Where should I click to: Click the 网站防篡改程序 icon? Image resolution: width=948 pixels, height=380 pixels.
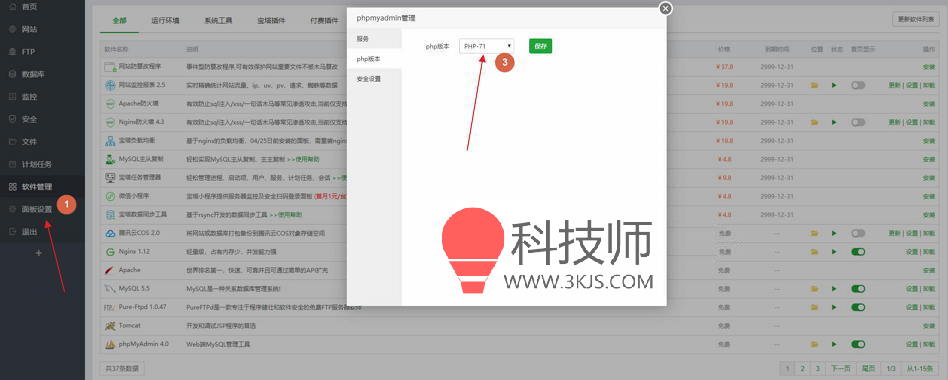110,66
